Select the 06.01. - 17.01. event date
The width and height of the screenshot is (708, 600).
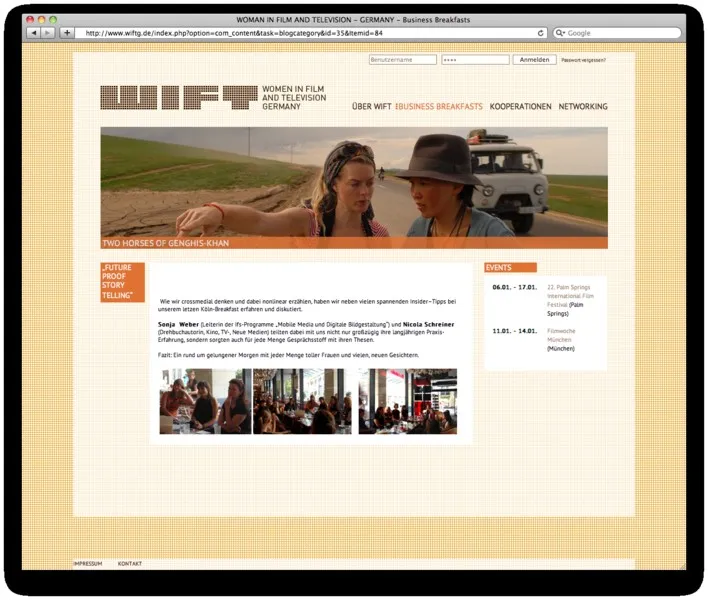point(515,287)
